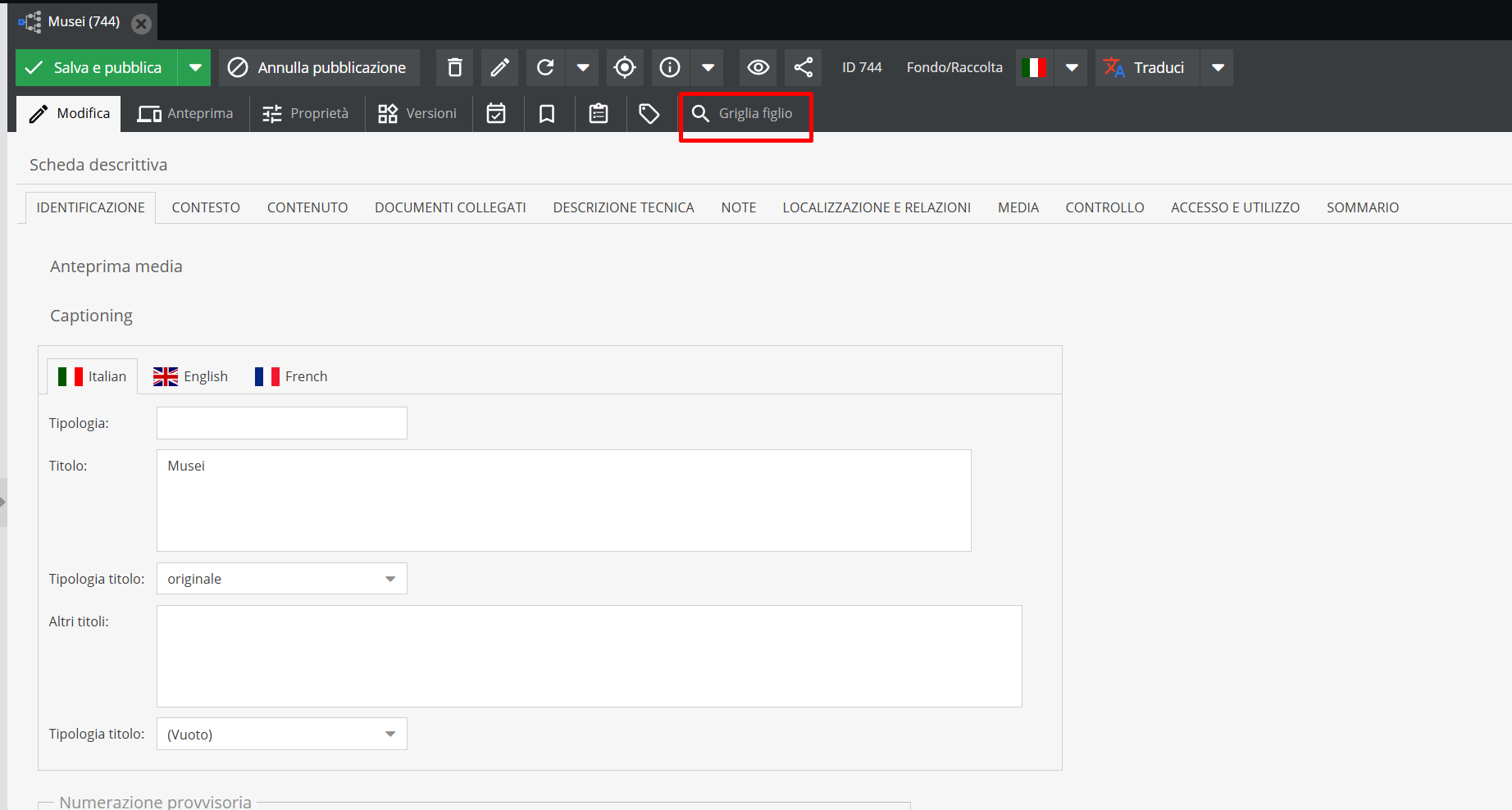Image resolution: width=1512 pixels, height=810 pixels.
Task: Click the Musei tree document icon in tab
Action: (30, 22)
